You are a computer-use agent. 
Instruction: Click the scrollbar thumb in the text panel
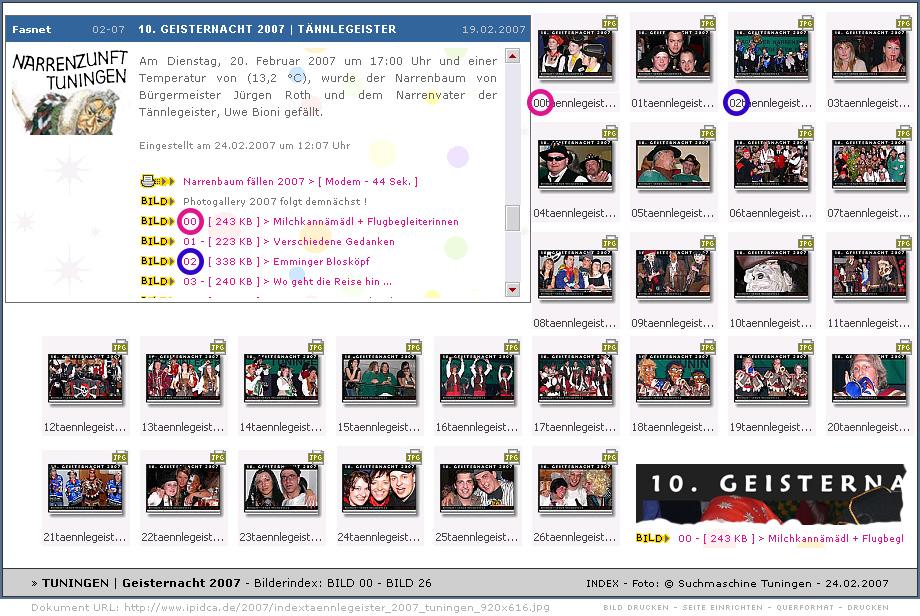pyautogui.click(x=513, y=218)
